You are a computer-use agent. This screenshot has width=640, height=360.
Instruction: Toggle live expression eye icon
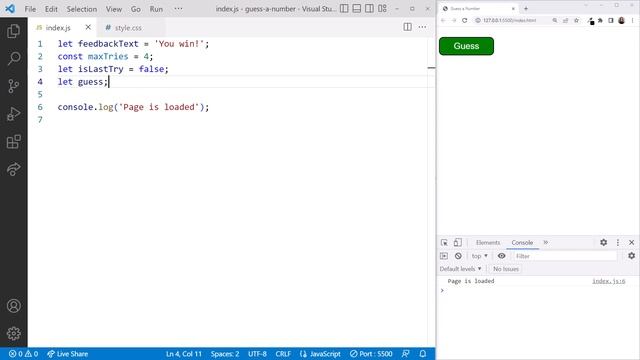pos(502,256)
